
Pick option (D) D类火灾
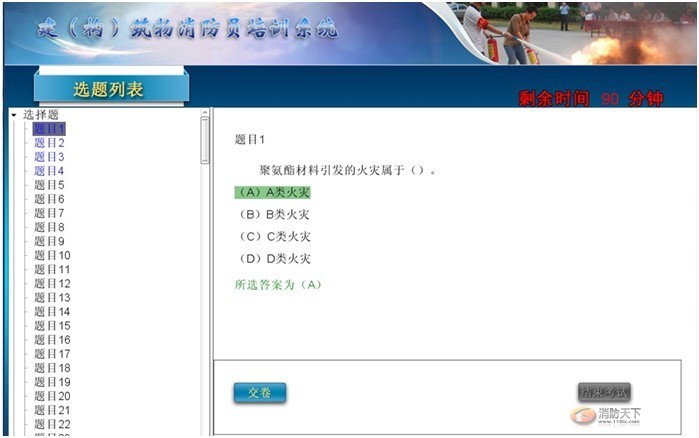(273, 259)
